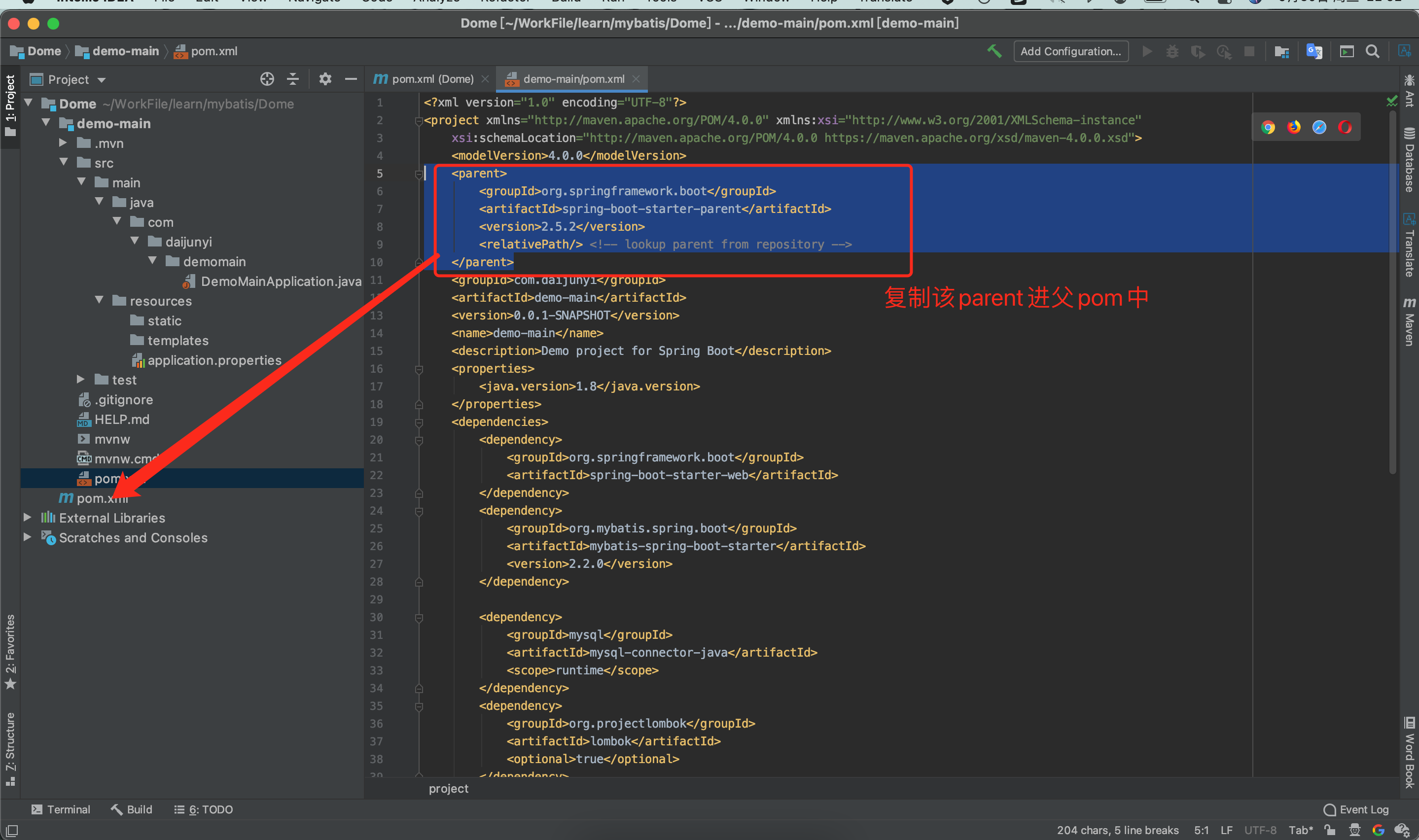
Task: Collapse the resources folder node
Action: pyautogui.click(x=100, y=300)
